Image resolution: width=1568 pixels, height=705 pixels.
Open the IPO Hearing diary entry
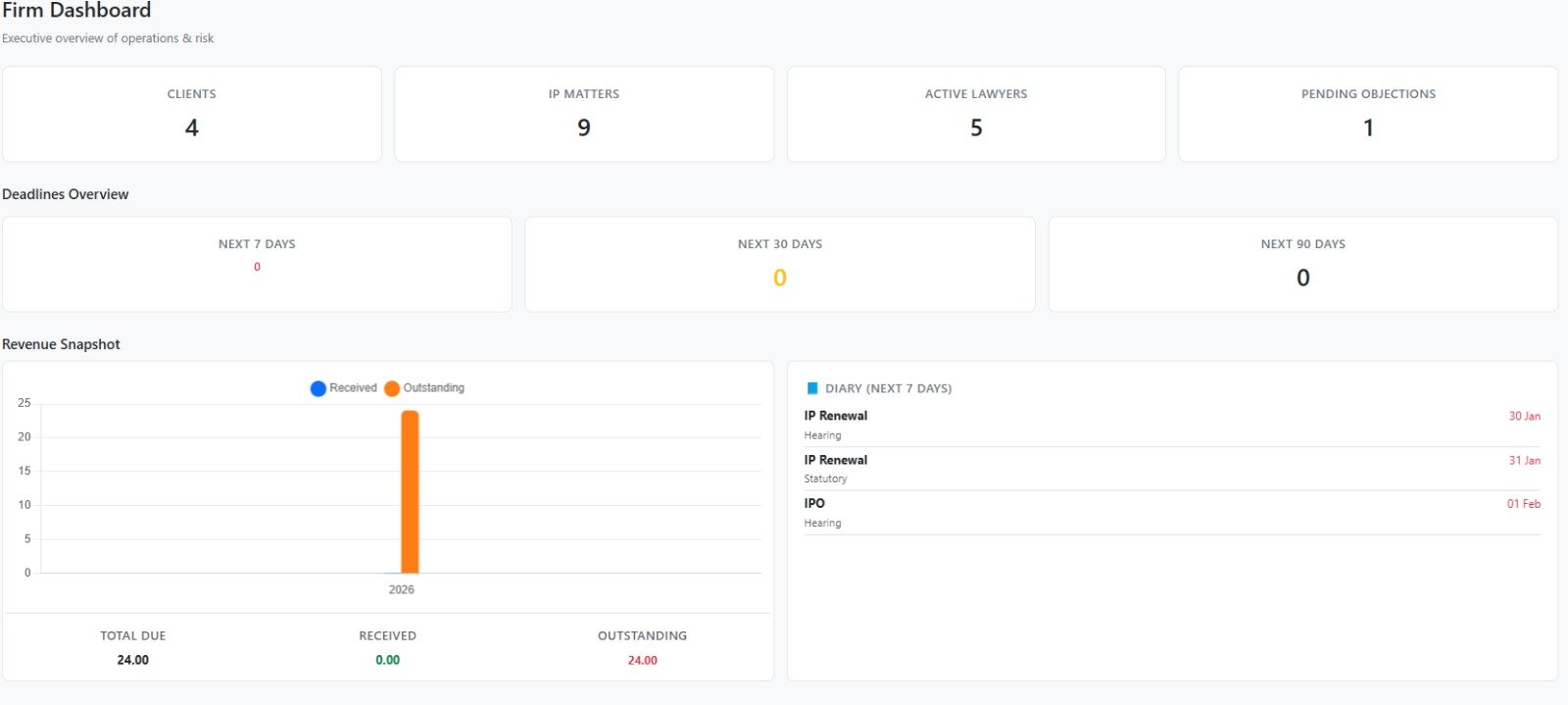[x=1172, y=512]
